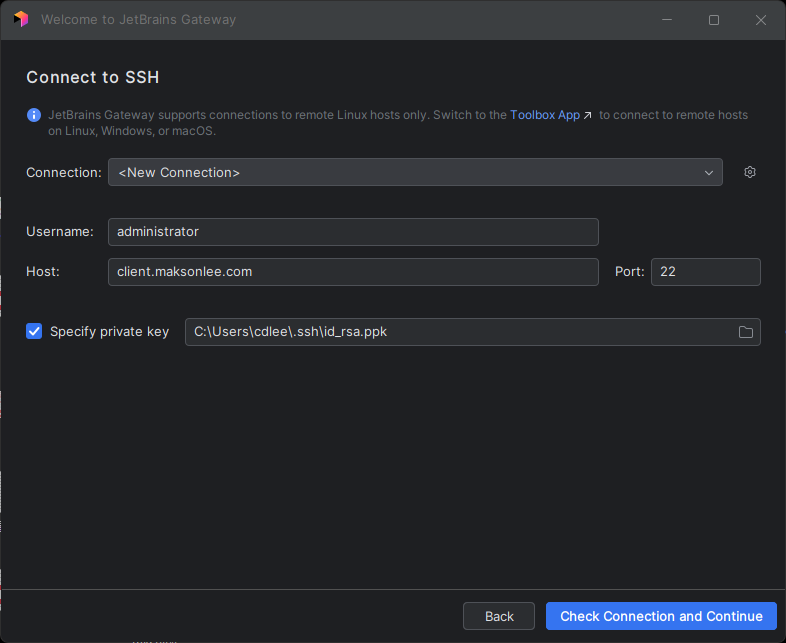Click the JetBrains Gateway logo icon
This screenshot has height=643, width=786.
(21, 19)
